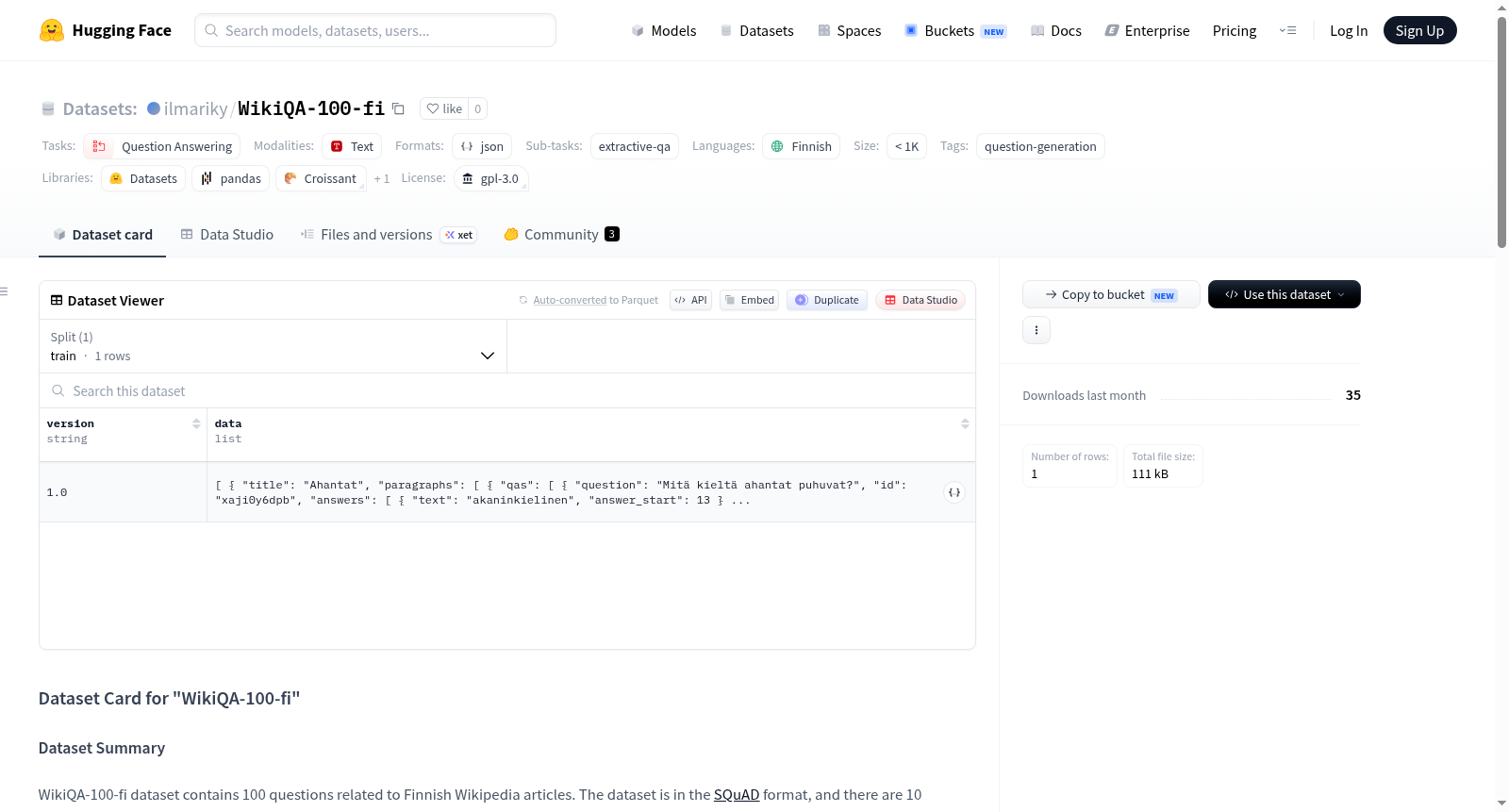Open the more navigation menu icon

[x=1287, y=30]
